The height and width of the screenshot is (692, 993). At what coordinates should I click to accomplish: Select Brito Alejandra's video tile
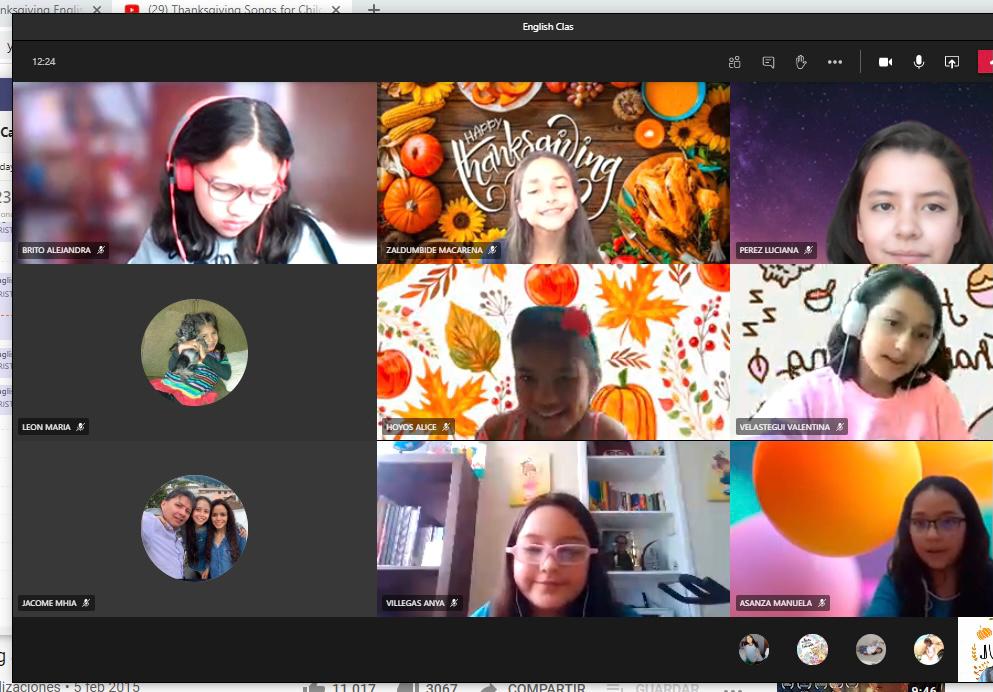pos(195,173)
